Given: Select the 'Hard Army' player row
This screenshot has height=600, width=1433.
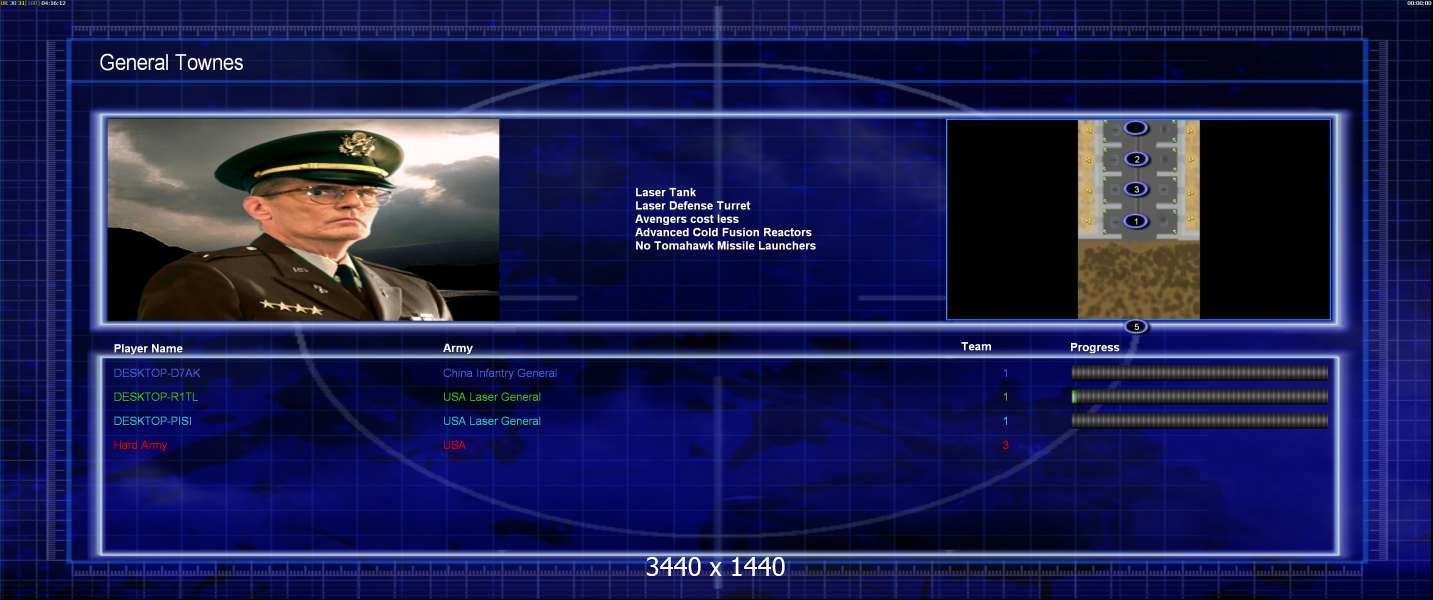Looking at the screenshot, I should coord(140,445).
